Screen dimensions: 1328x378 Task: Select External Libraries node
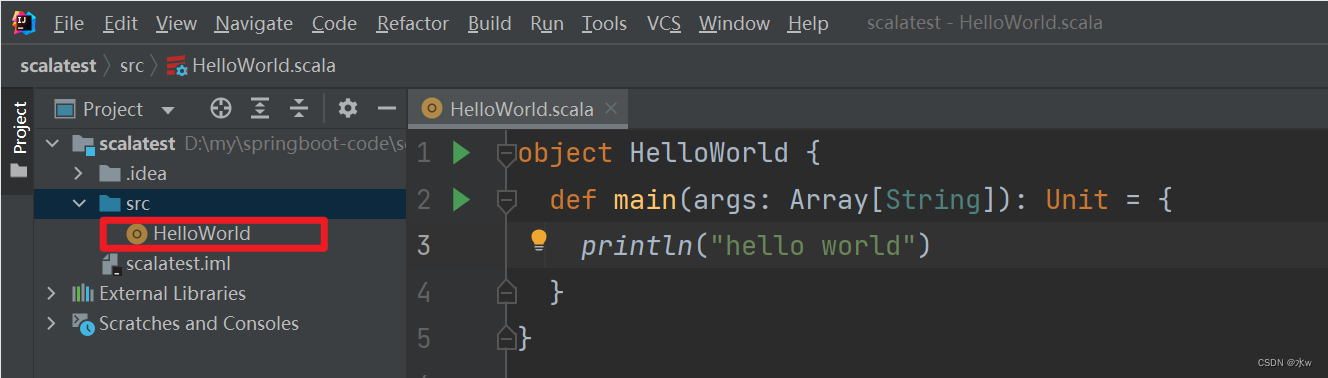158,293
